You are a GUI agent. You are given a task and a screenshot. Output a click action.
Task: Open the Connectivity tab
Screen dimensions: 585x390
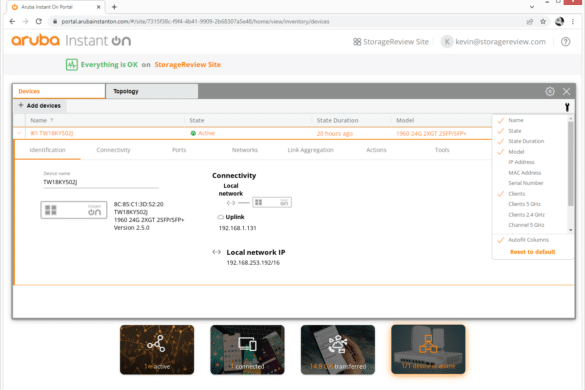(x=113, y=150)
